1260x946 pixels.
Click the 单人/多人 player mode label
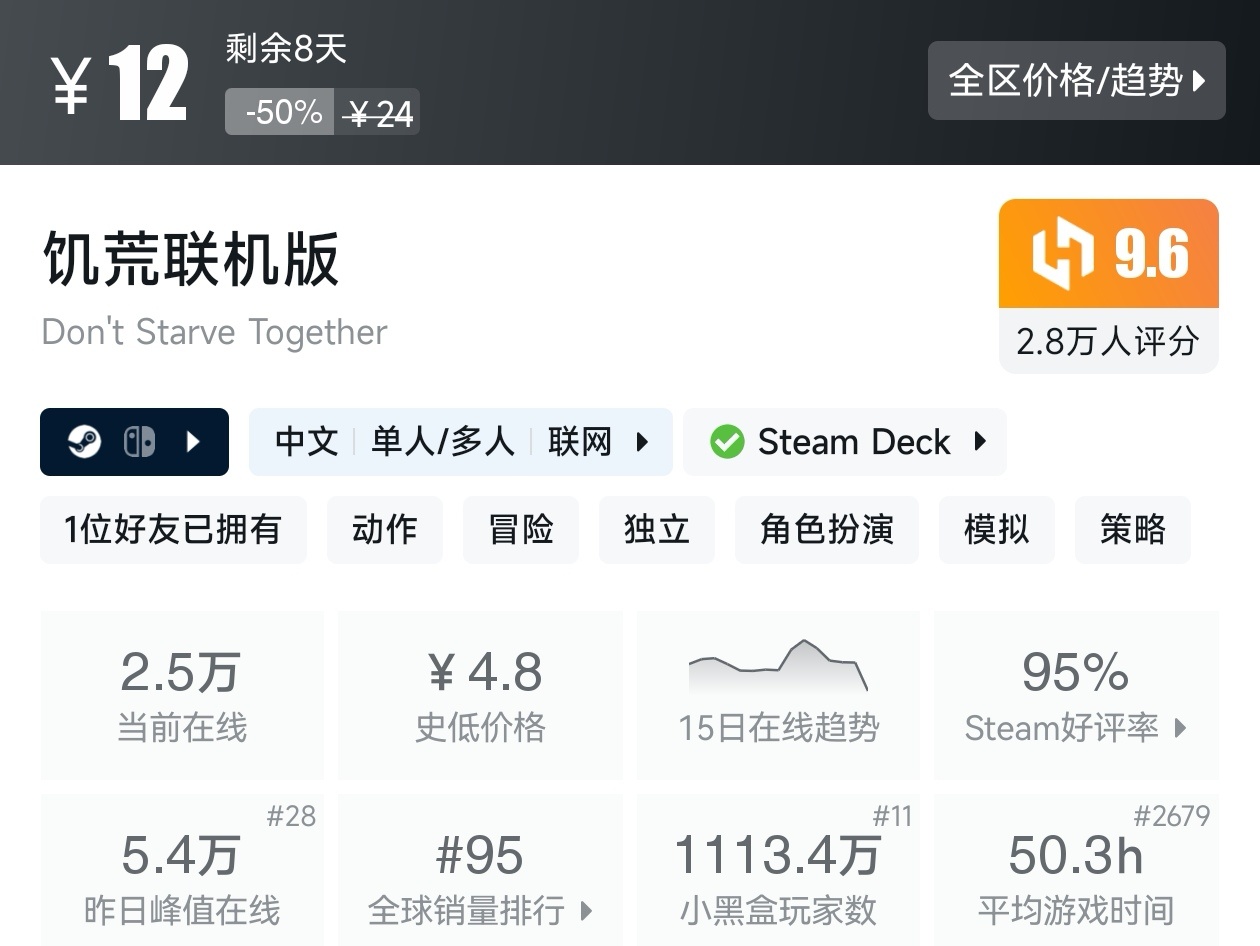443,441
